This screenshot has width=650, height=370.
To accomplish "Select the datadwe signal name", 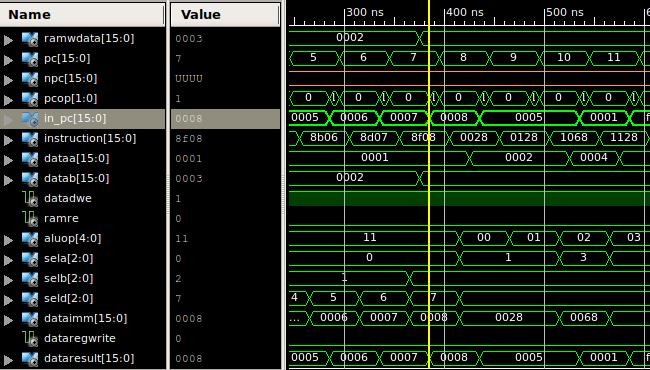I will 68,198.
